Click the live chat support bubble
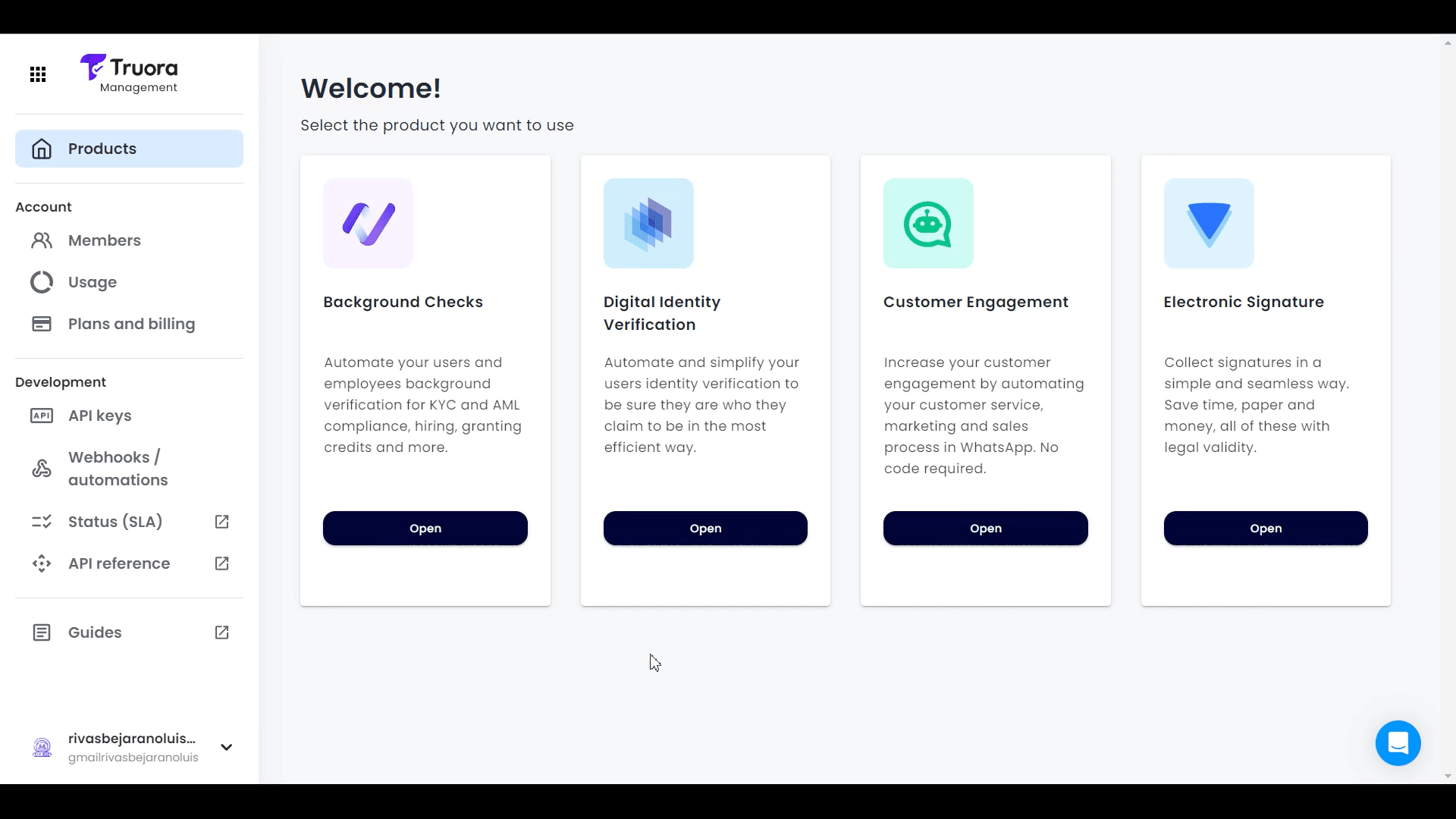Viewport: 1456px width, 819px height. (1398, 742)
